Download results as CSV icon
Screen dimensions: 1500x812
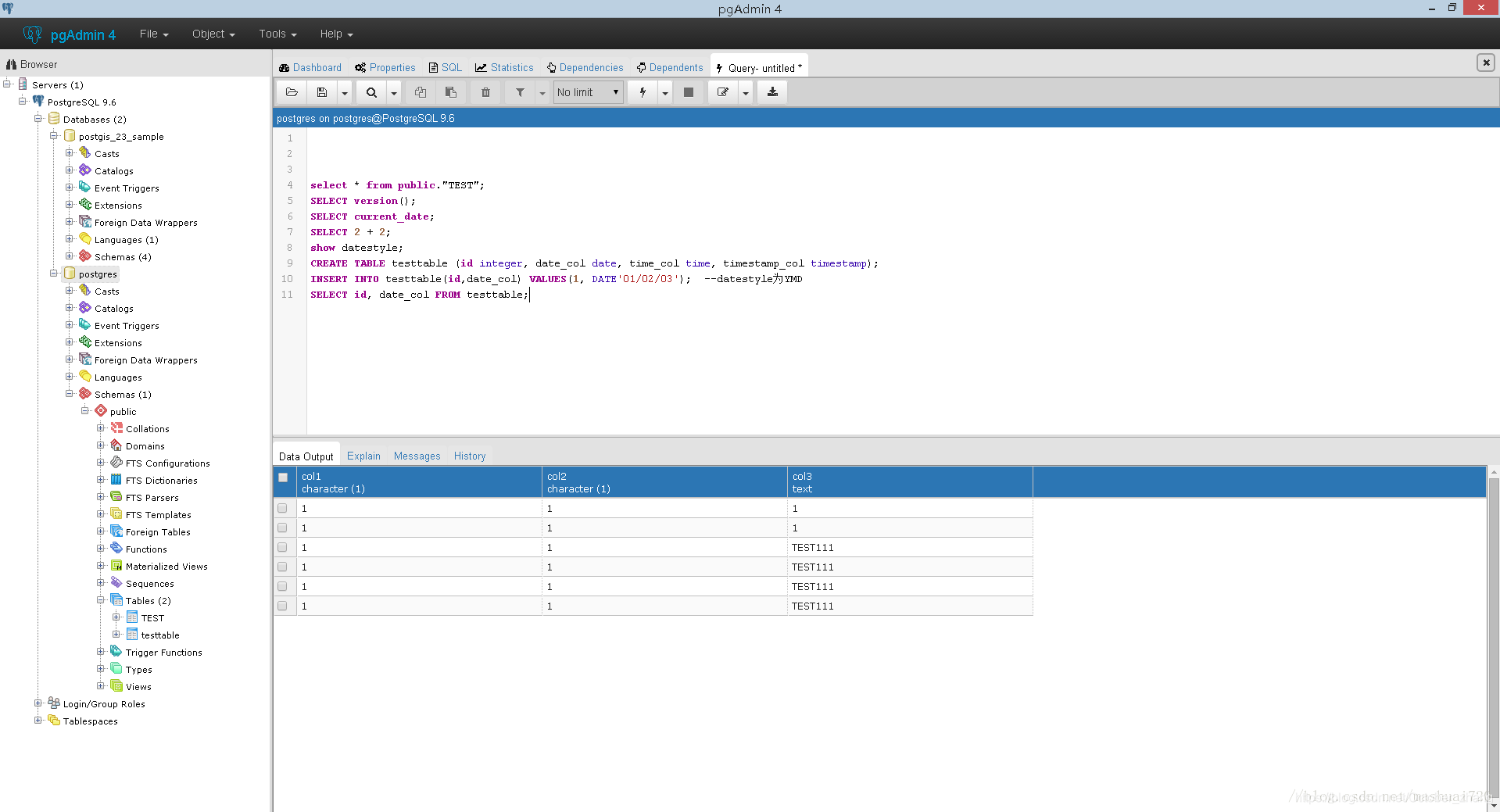pos(772,92)
